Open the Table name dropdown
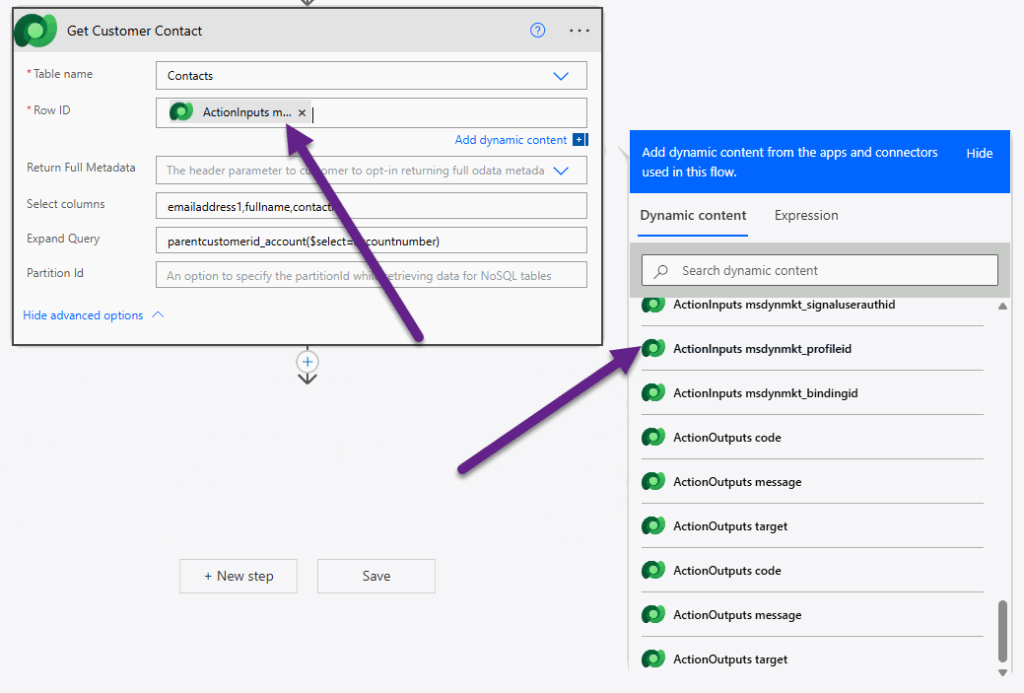1024x693 pixels. (x=561, y=76)
